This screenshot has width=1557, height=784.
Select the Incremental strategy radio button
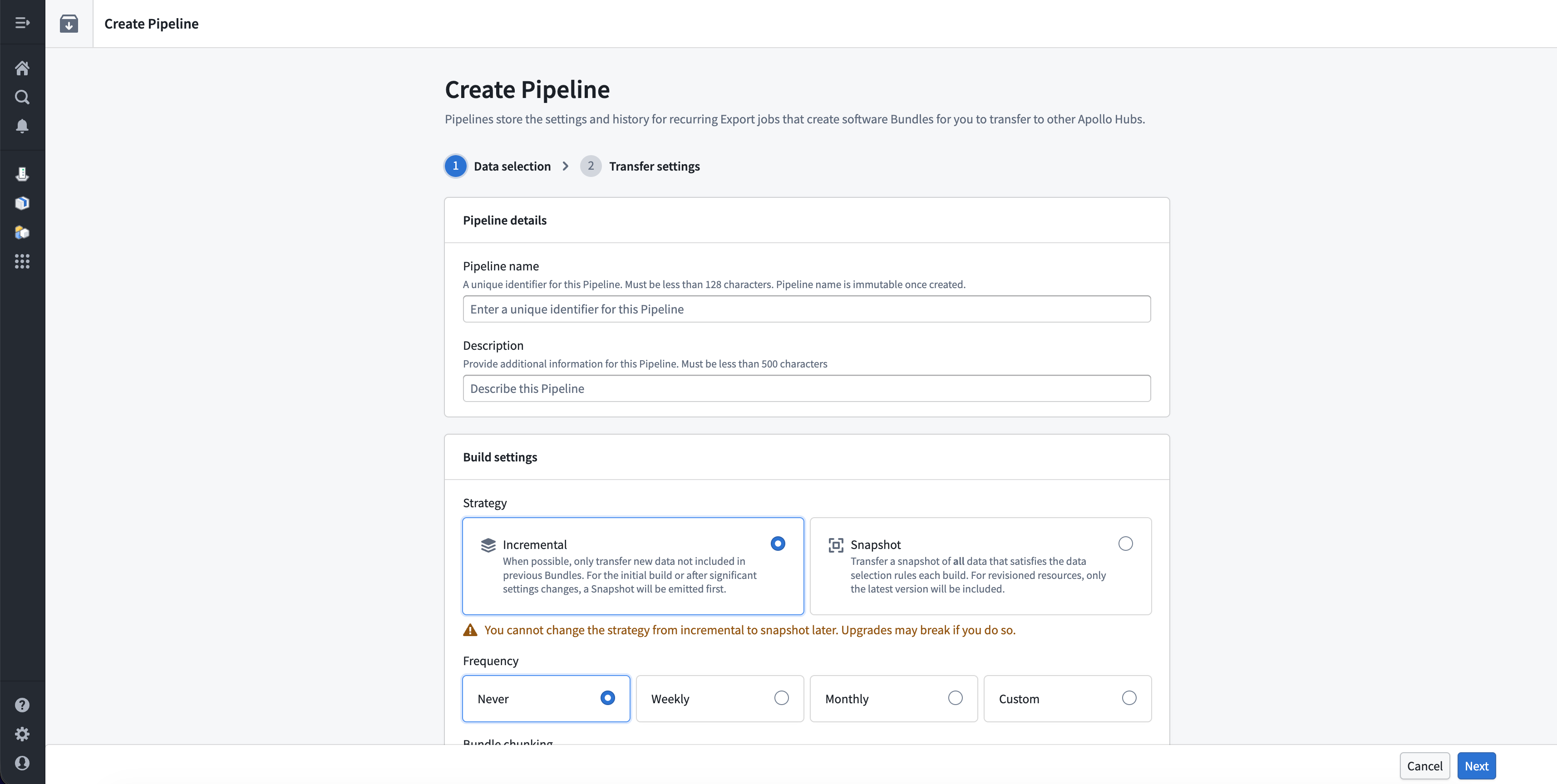tap(778, 544)
